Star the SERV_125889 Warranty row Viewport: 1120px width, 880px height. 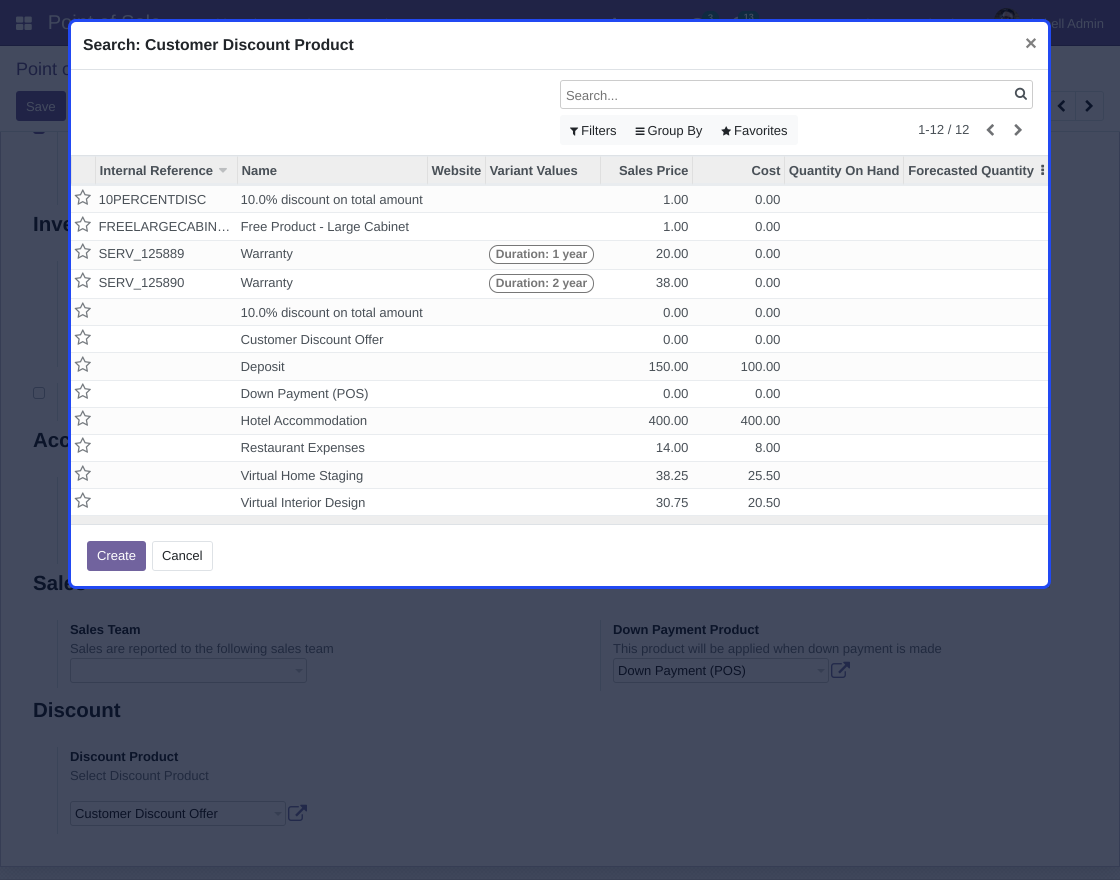coord(83,252)
